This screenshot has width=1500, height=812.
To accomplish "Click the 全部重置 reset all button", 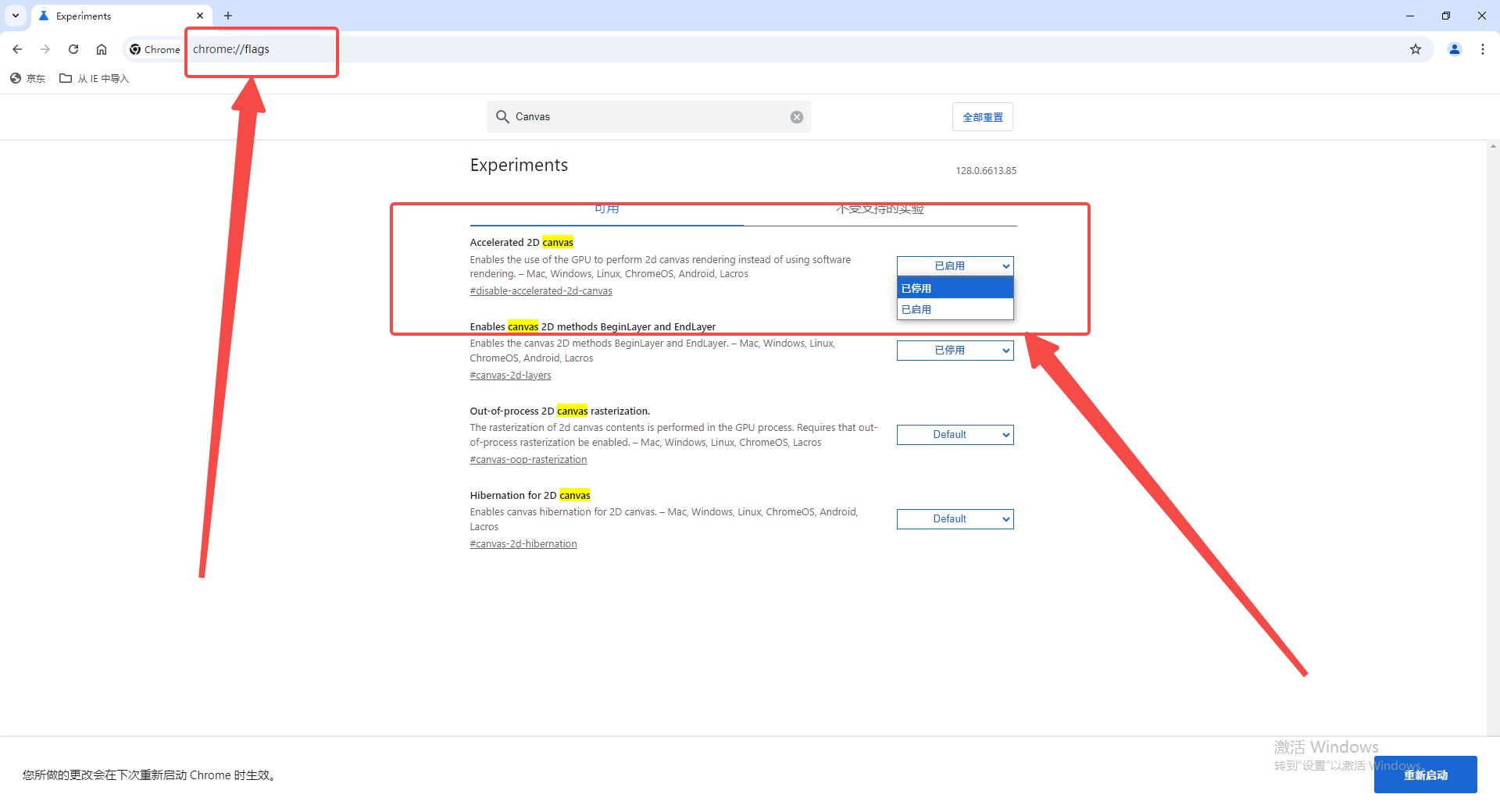I will coord(983,117).
